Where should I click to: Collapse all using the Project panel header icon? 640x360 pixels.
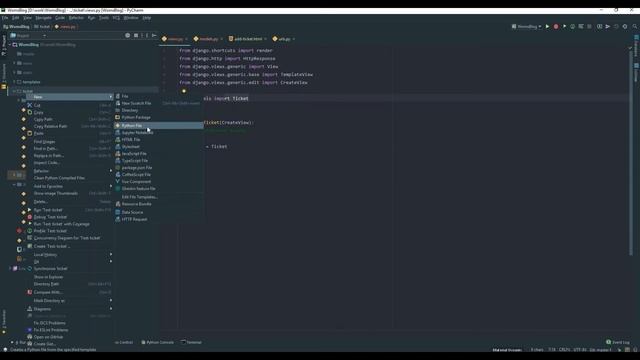136,36
